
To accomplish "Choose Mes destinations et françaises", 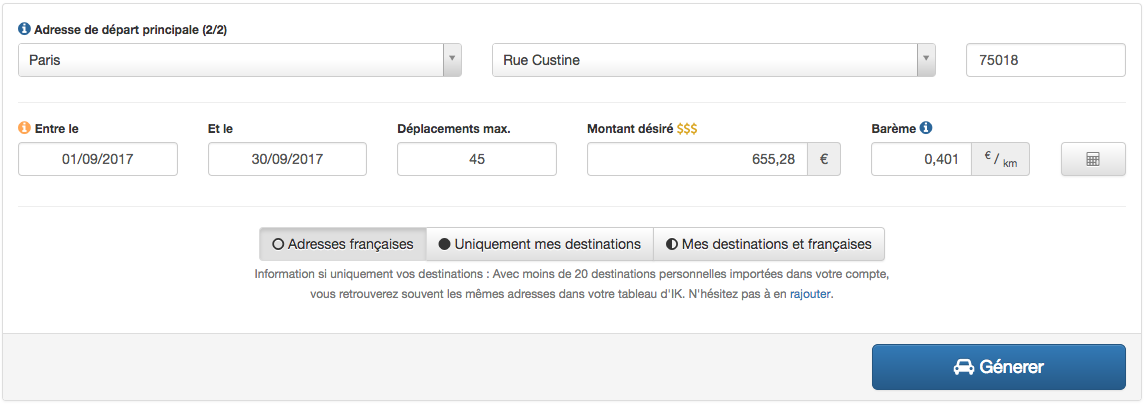I will [x=768, y=244].
